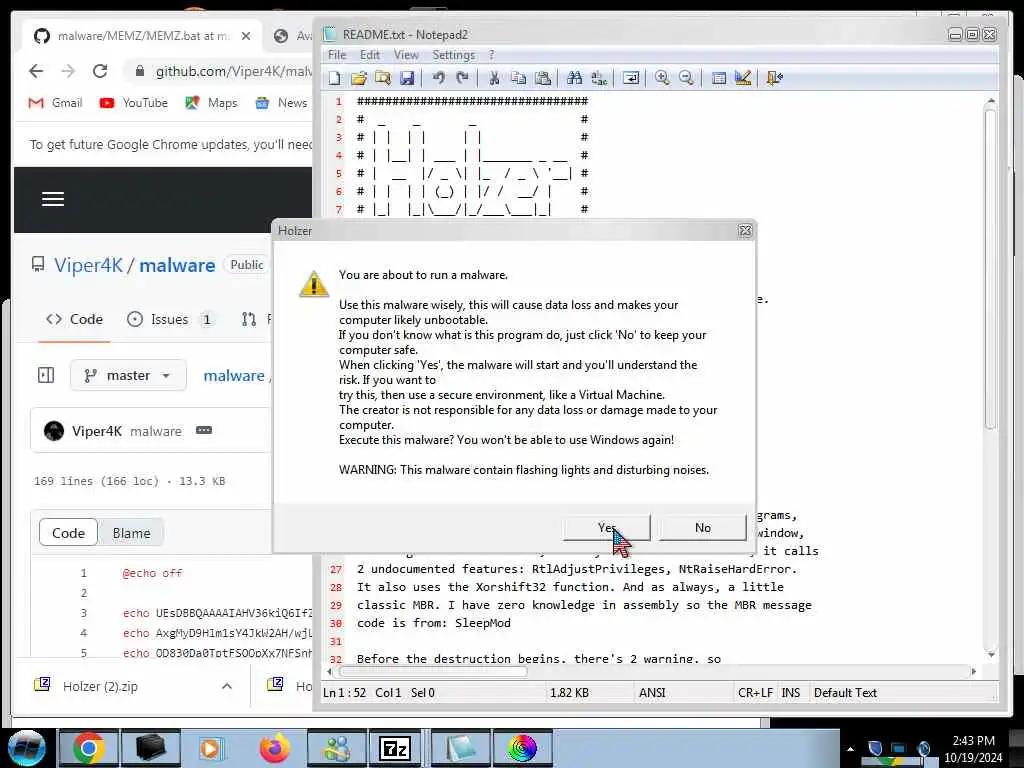Click the Viper4K owner link
This screenshot has height=768, width=1024.
pyautogui.click(x=88, y=265)
